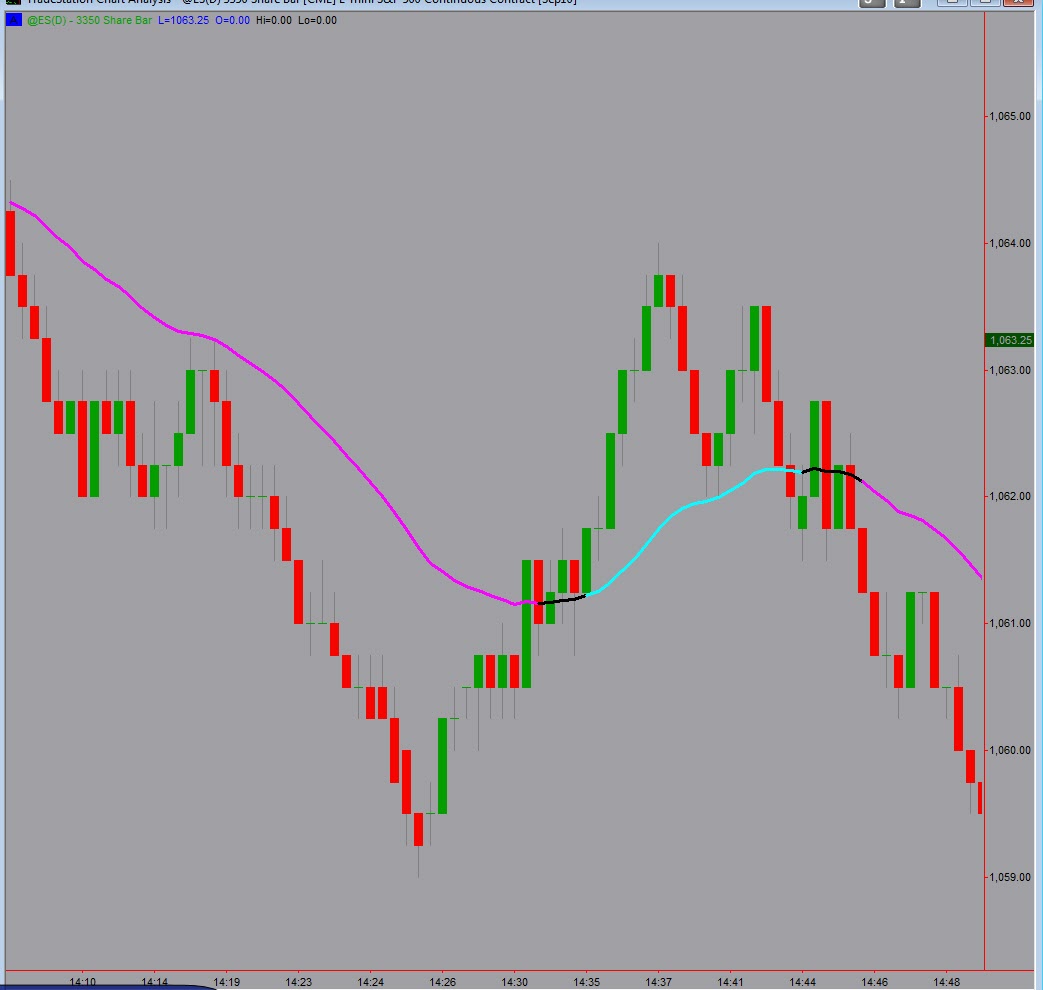
Task: Click the 14:30 time axis label
Action: (x=514, y=982)
